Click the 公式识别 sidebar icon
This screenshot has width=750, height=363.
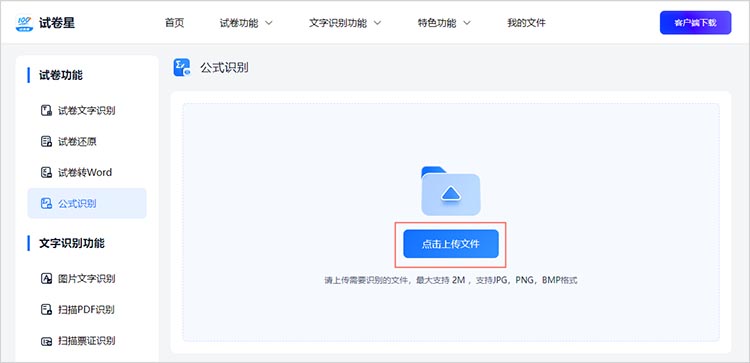point(46,203)
